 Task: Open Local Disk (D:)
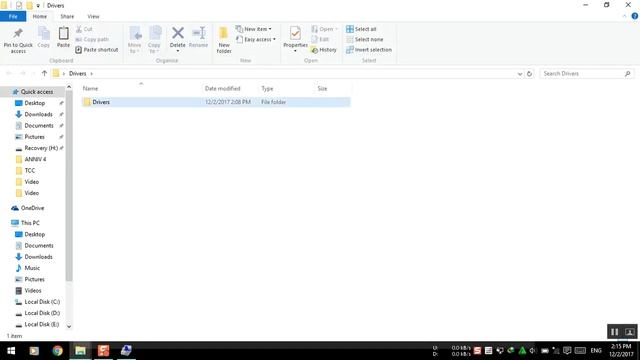[x=42, y=313]
